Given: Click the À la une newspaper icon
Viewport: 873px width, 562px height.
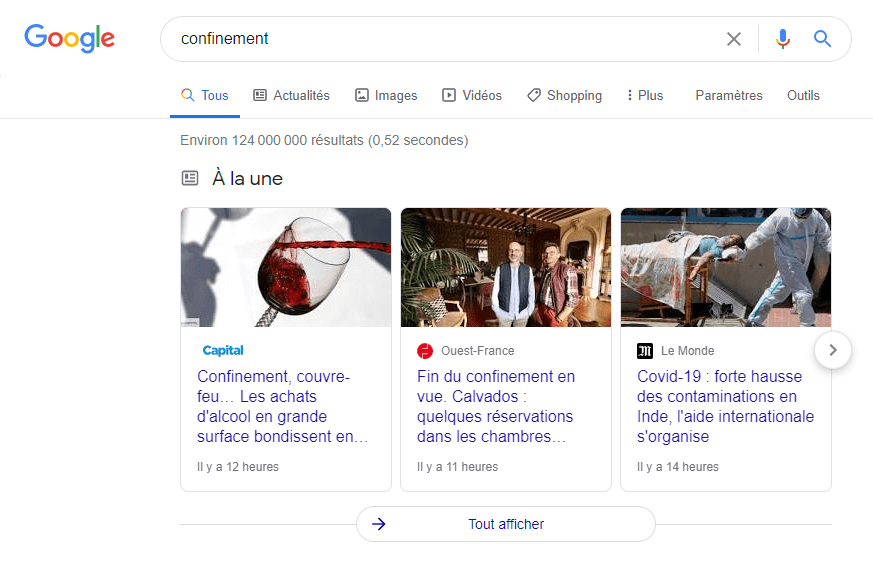Looking at the screenshot, I should (x=190, y=178).
